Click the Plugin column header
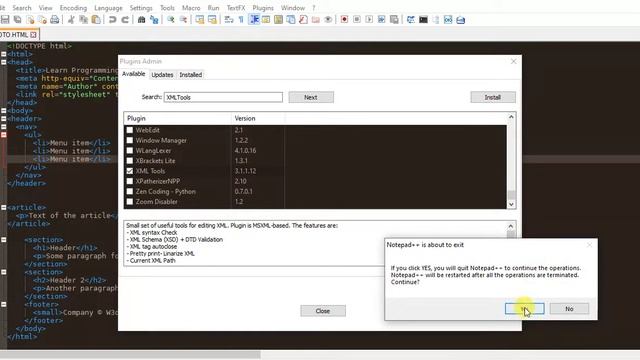The image size is (640, 360). coord(178,118)
